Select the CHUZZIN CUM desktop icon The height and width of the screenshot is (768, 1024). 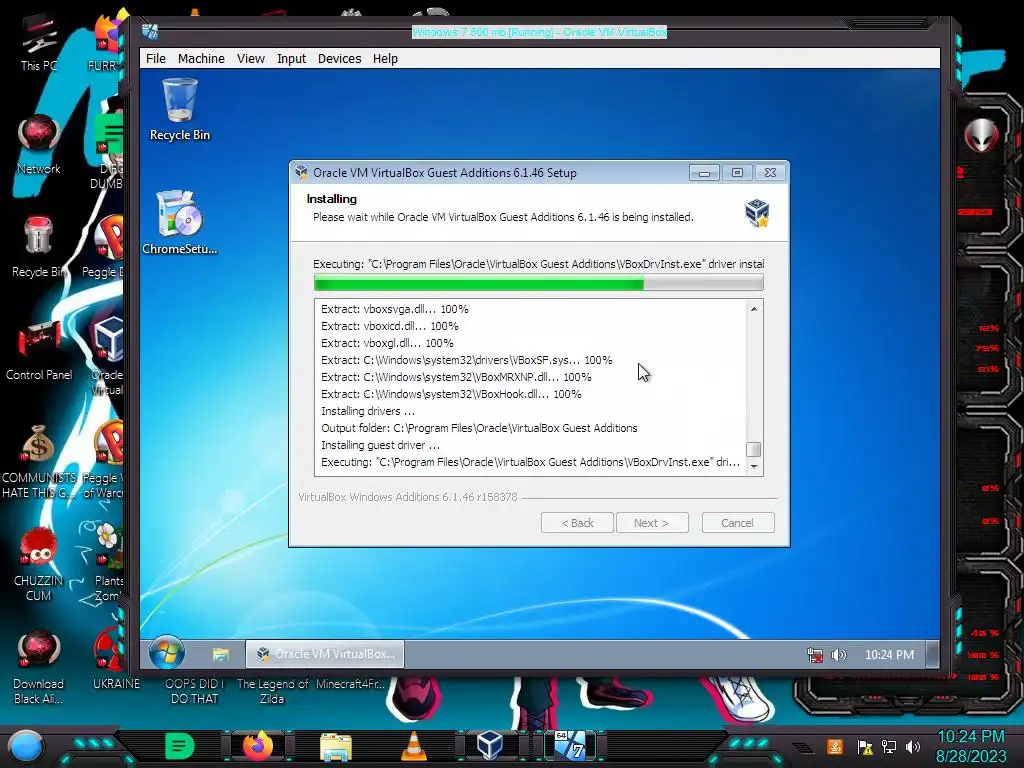point(39,564)
